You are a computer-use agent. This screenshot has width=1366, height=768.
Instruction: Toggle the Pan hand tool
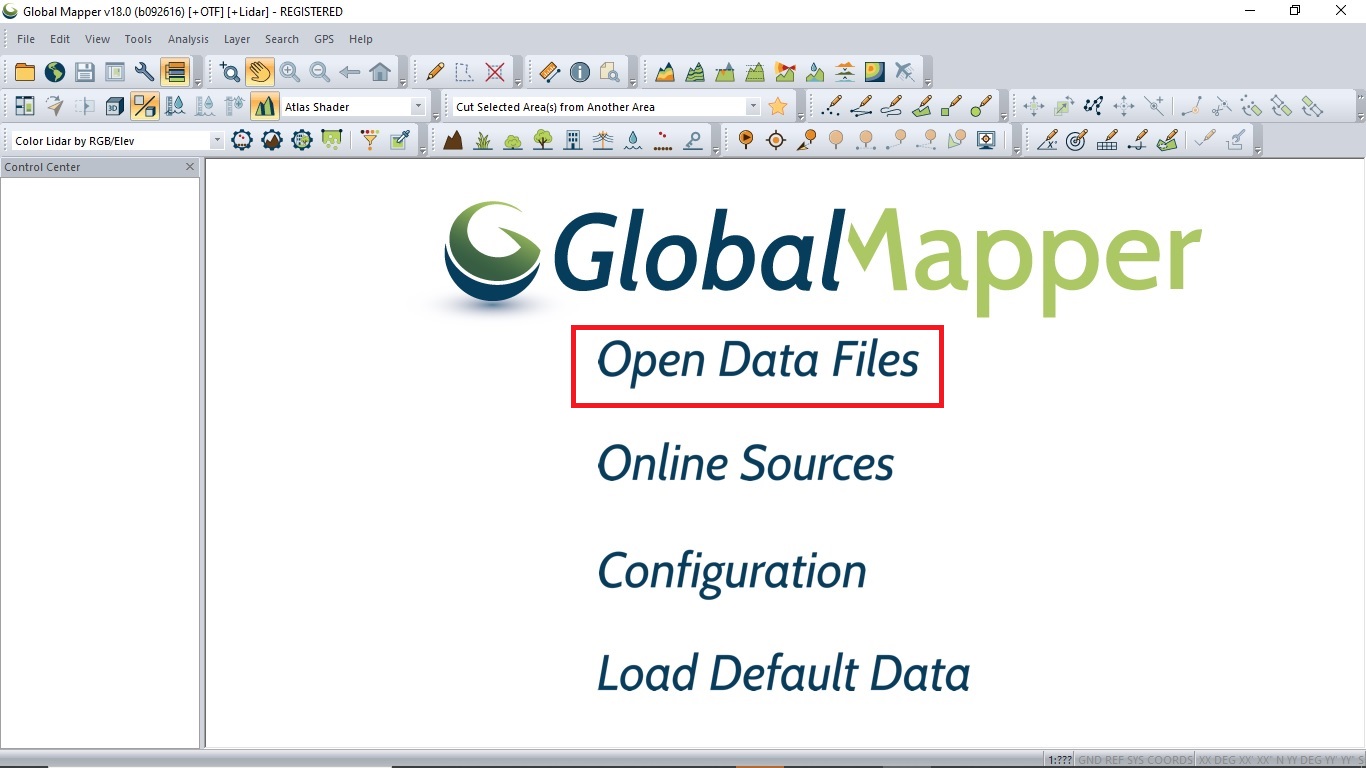pos(257,71)
